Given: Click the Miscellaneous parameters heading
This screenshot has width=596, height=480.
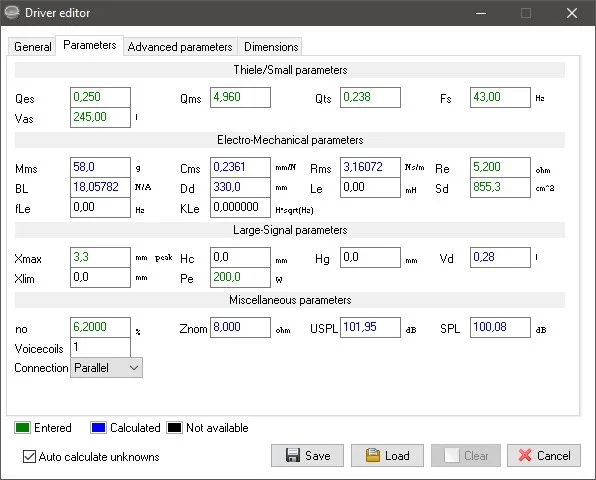Looking at the screenshot, I should [290, 300].
